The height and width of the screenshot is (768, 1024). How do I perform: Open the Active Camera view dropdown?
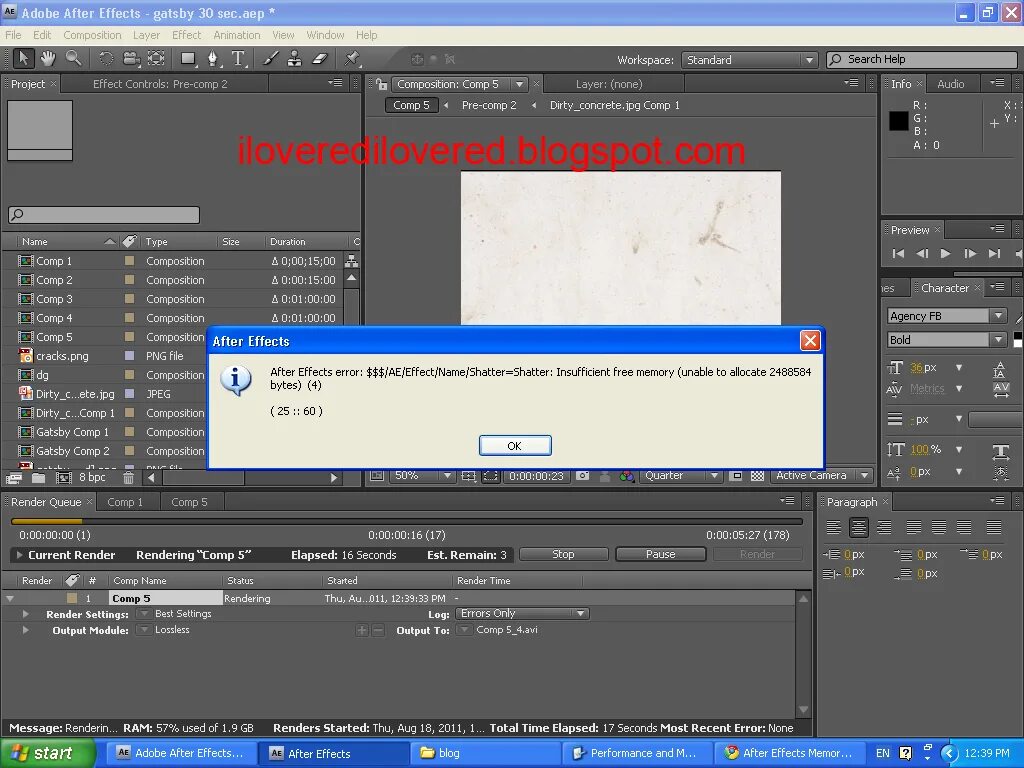coord(820,476)
